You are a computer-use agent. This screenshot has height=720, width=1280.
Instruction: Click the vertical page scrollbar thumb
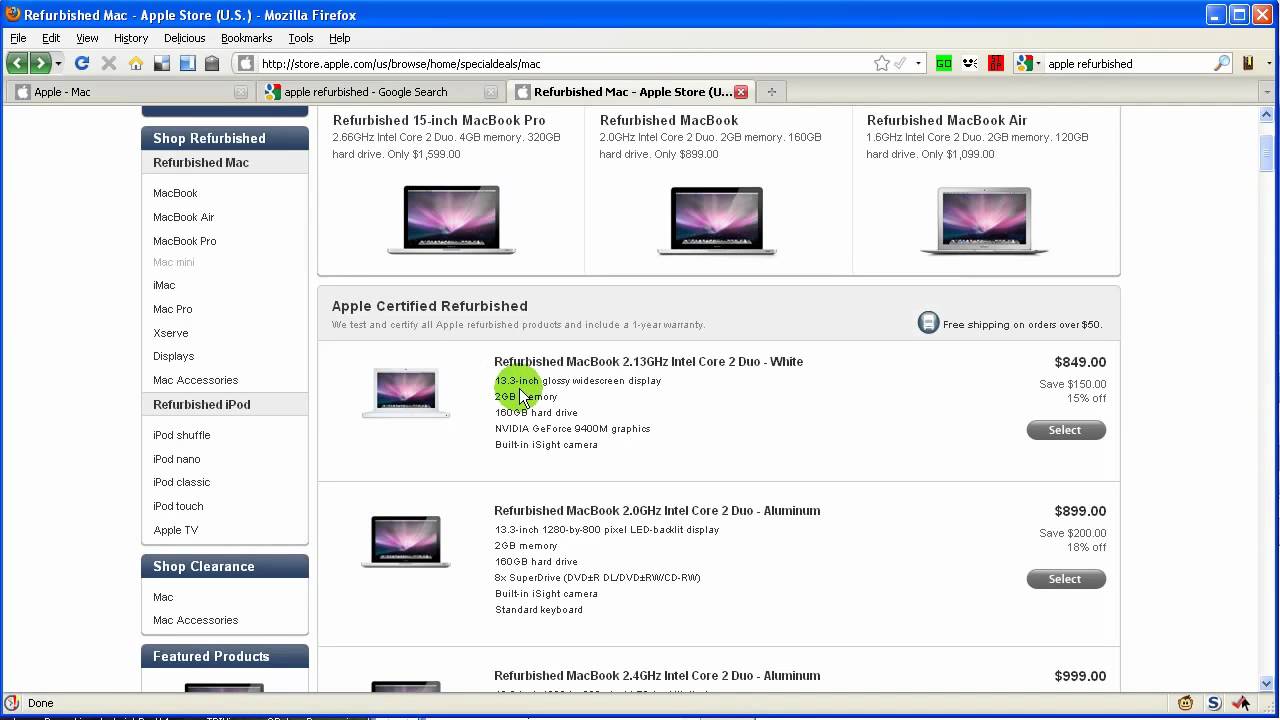click(x=1267, y=153)
